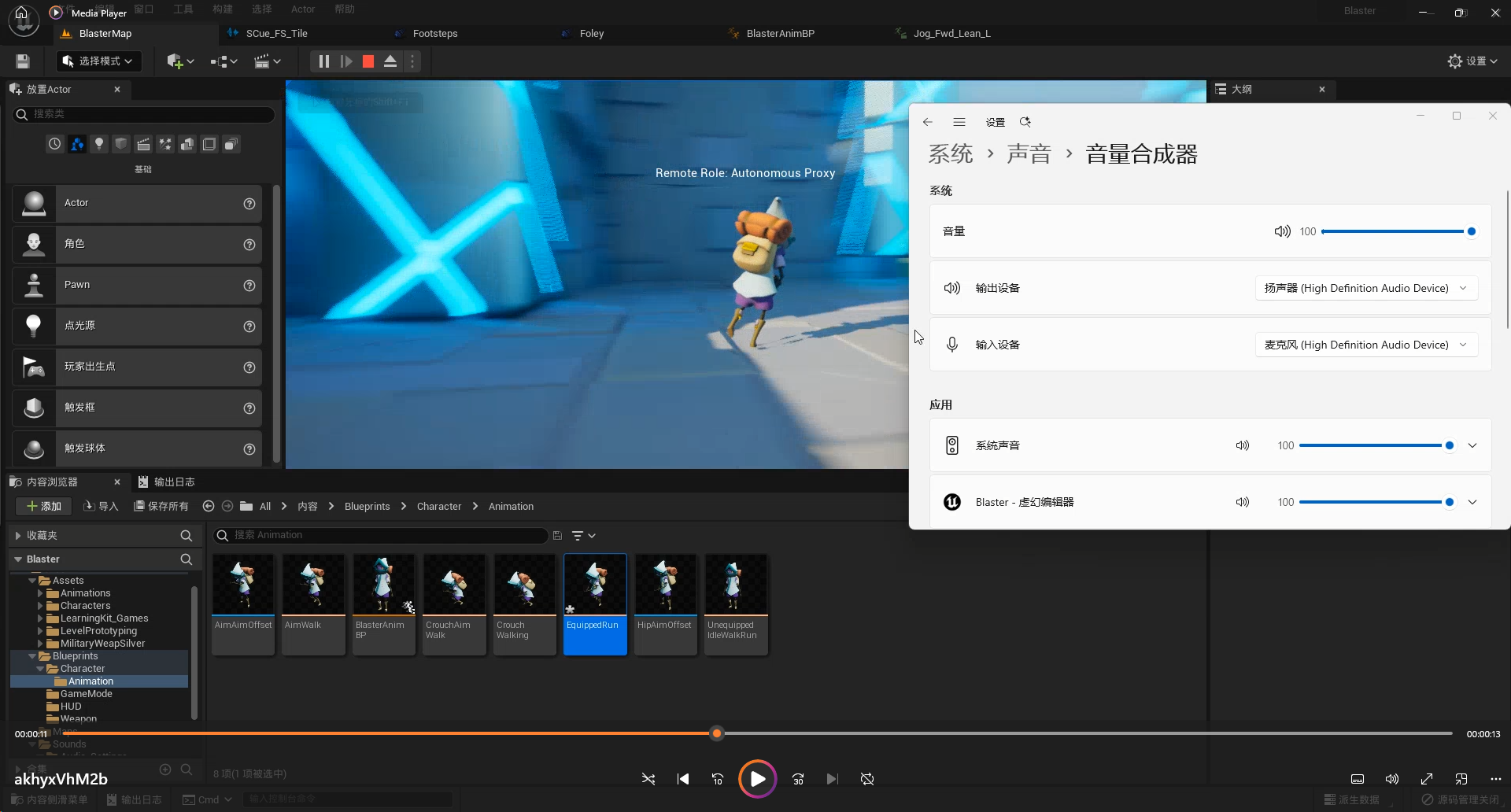
Task: Select the Lights filter bulb icon
Action: click(x=99, y=144)
